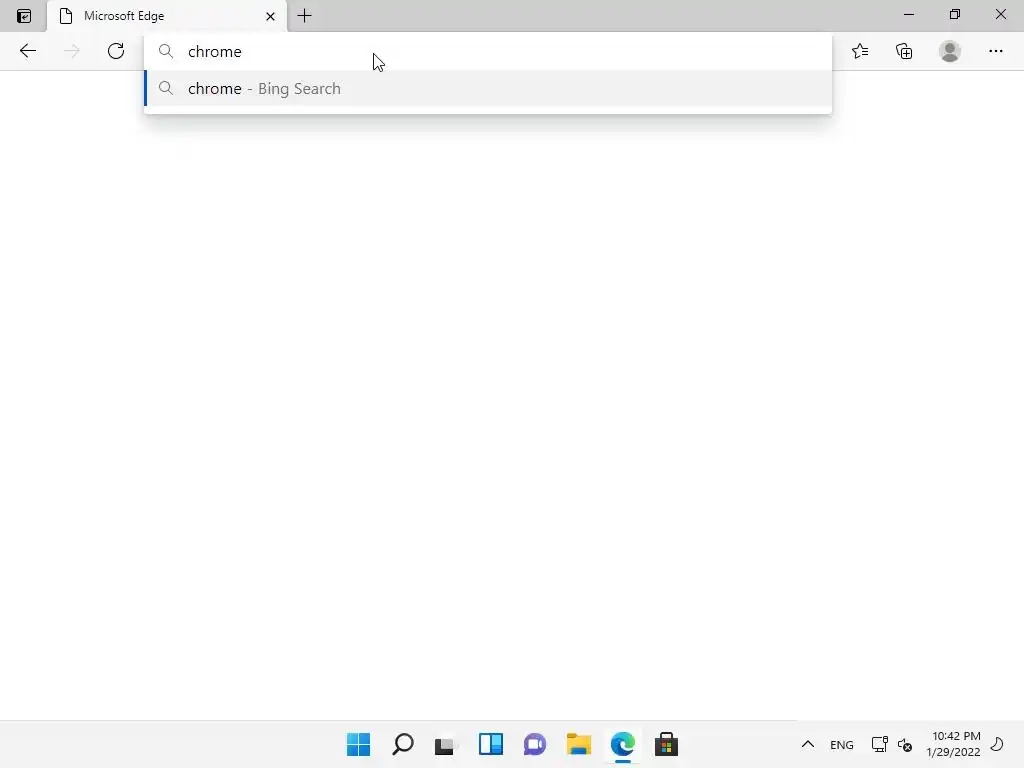The image size is (1024, 768).
Task: Click the address bar containing chrome
Action: 488,52
